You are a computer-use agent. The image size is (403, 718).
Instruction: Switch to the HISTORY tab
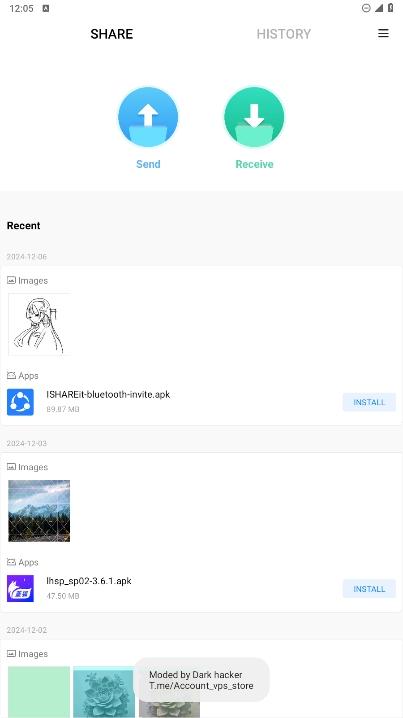[x=283, y=34]
